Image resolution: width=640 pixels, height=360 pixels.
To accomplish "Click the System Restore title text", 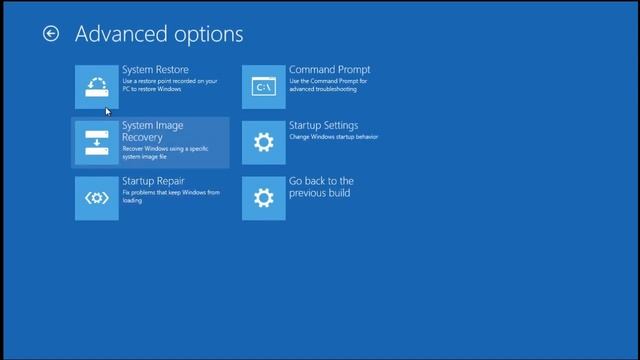I will click(155, 70).
